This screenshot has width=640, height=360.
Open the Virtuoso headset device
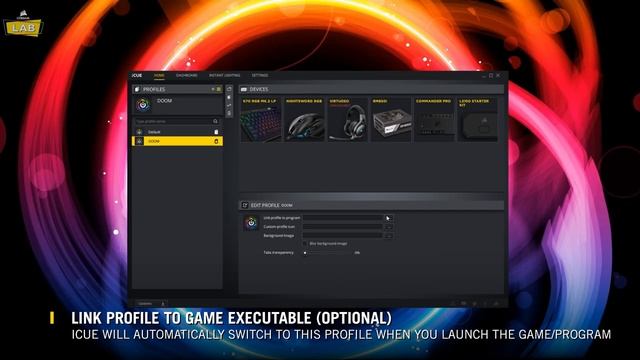pos(347,120)
